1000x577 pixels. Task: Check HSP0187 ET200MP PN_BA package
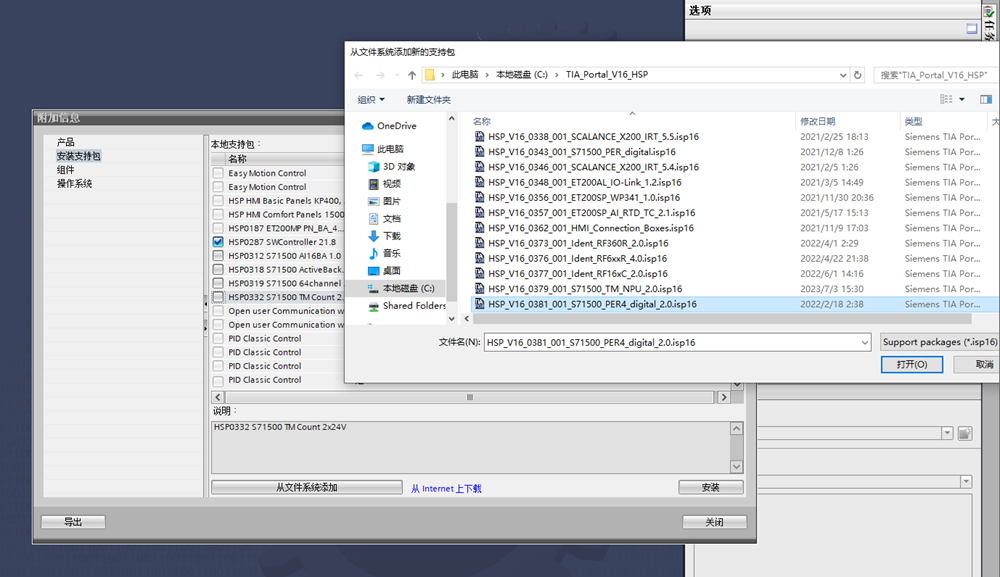(218, 228)
